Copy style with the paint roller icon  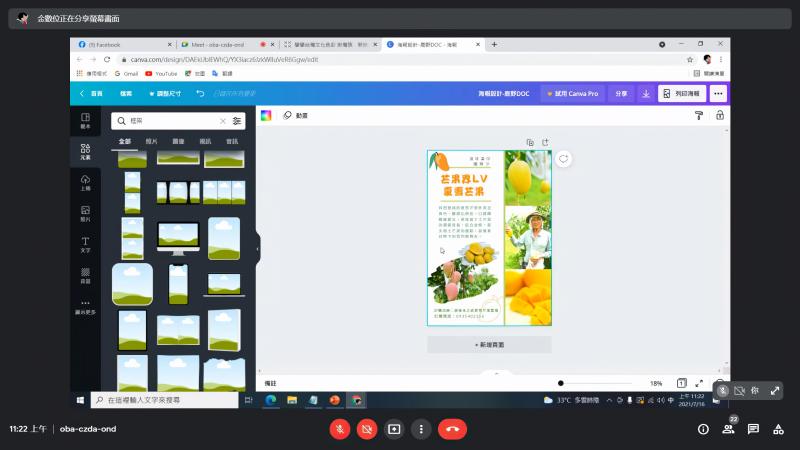click(x=699, y=116)
